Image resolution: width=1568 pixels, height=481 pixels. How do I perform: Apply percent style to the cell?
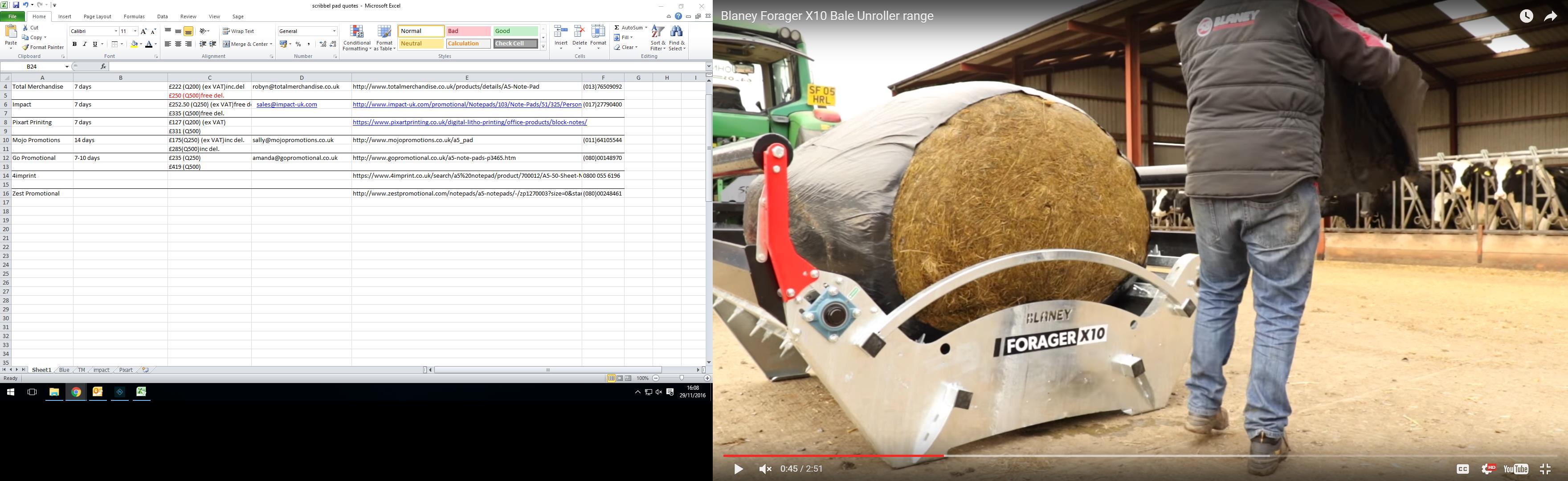click(x=298, y=44)
